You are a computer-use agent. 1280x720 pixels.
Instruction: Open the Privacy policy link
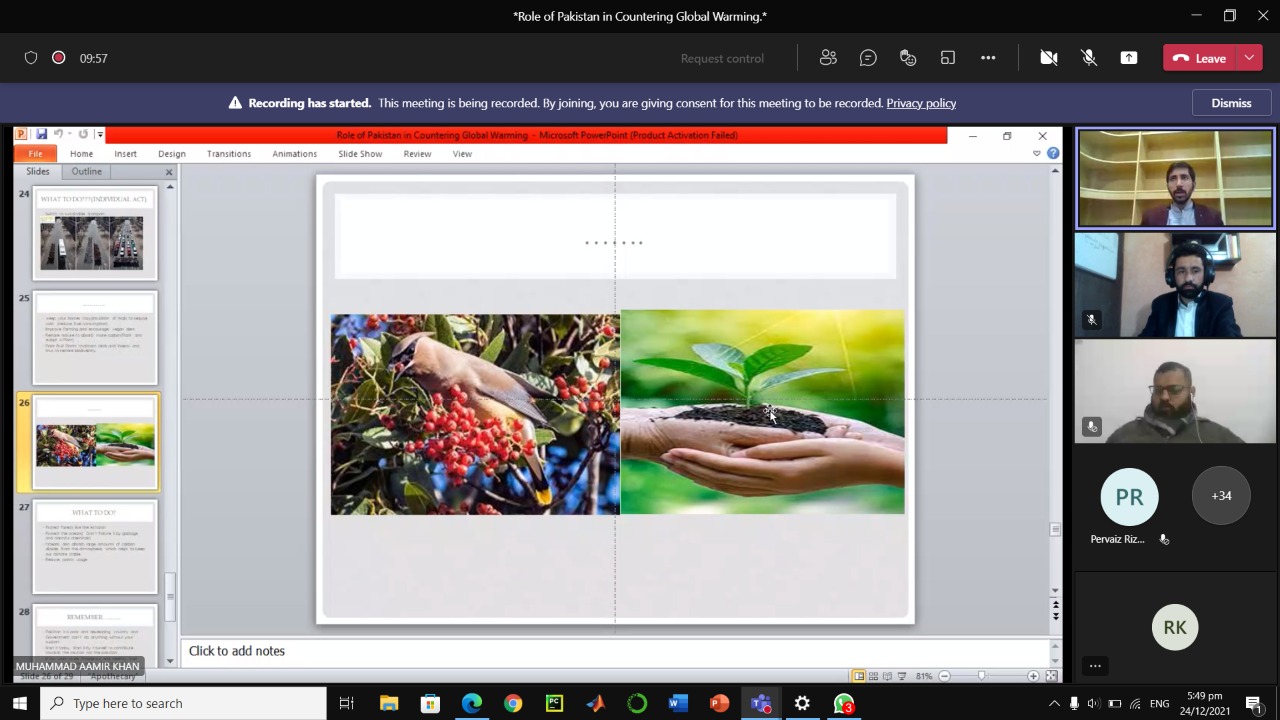click(921, 103)
